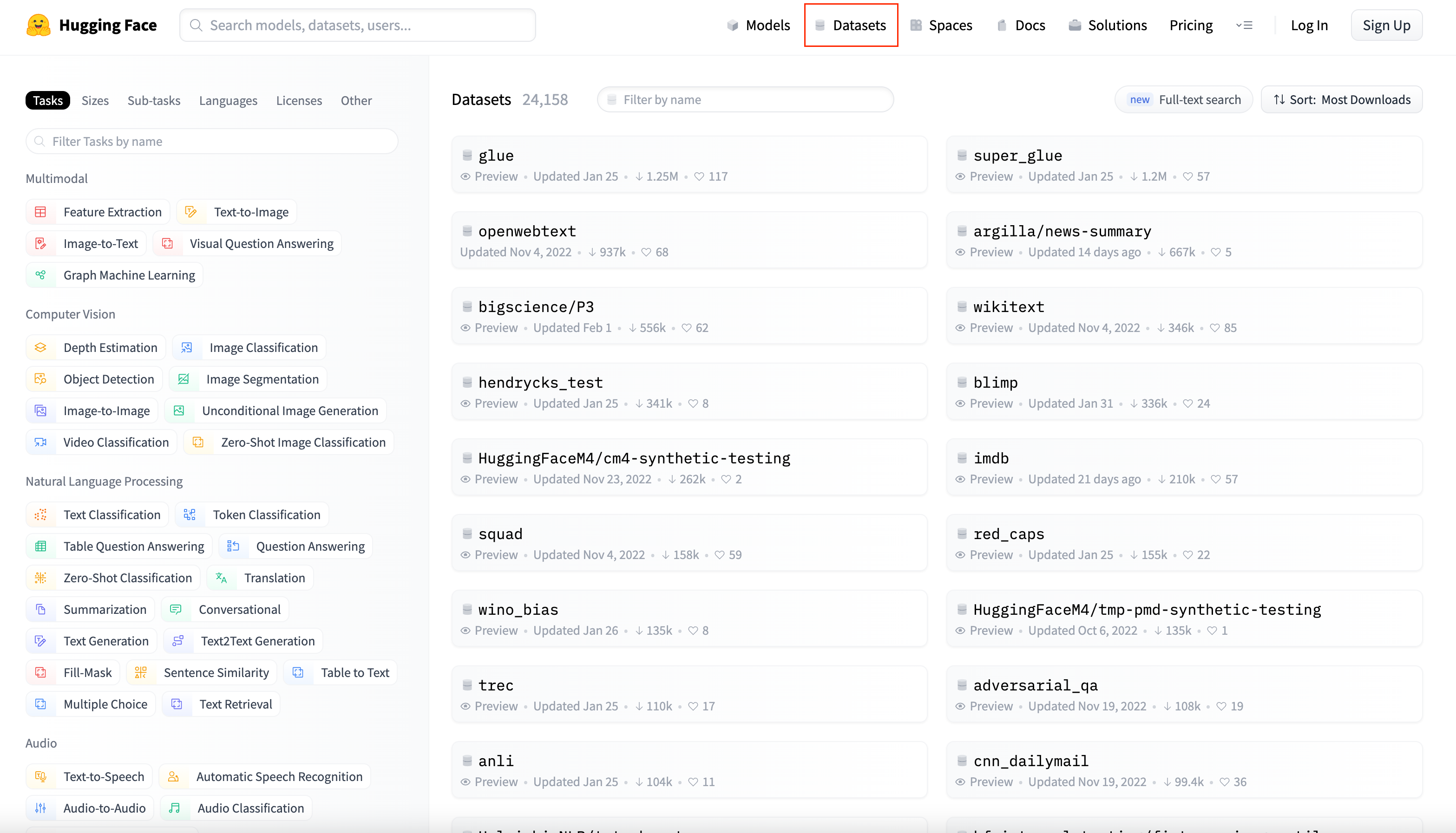
Task: Open the Sort Most Downloads dropdown
Action: [1342, 99]
